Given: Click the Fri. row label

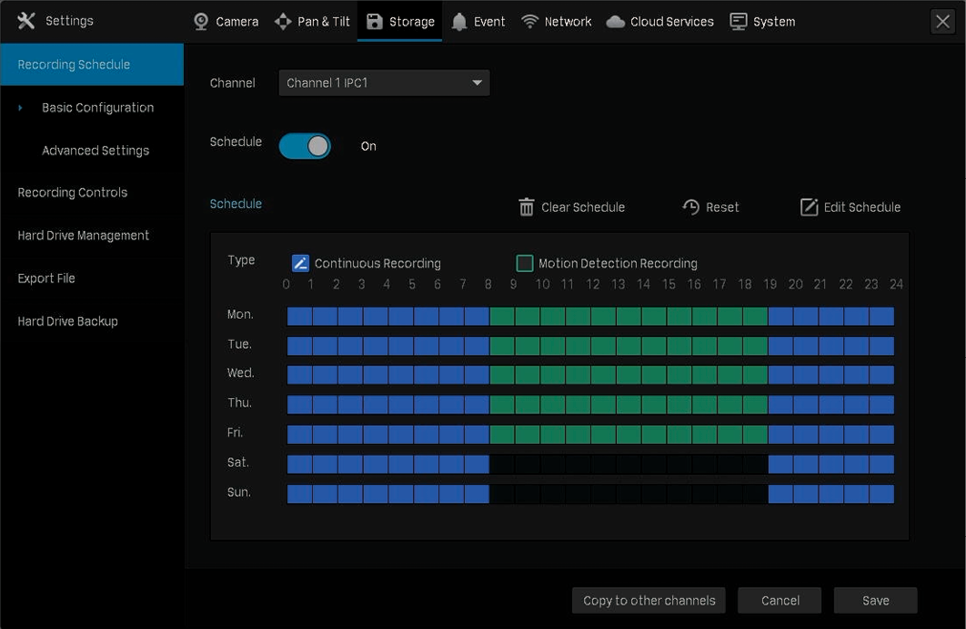Looking at the screenshot, I should point(235,432).
